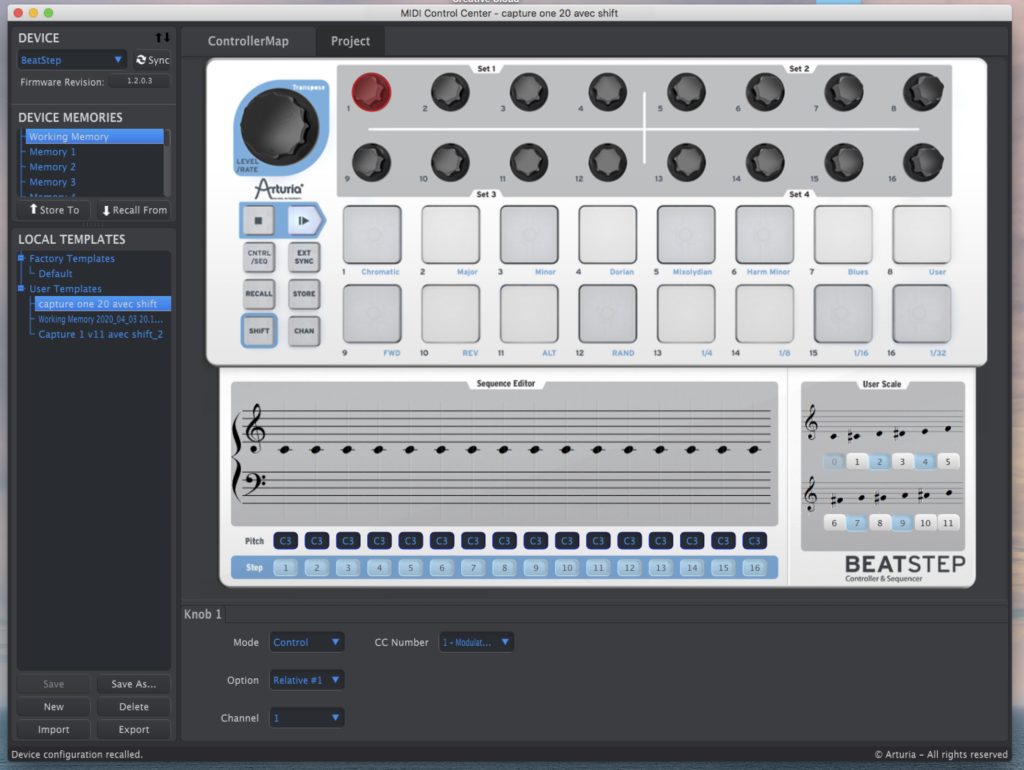Toggle sequencer step 13

(661, 568)
